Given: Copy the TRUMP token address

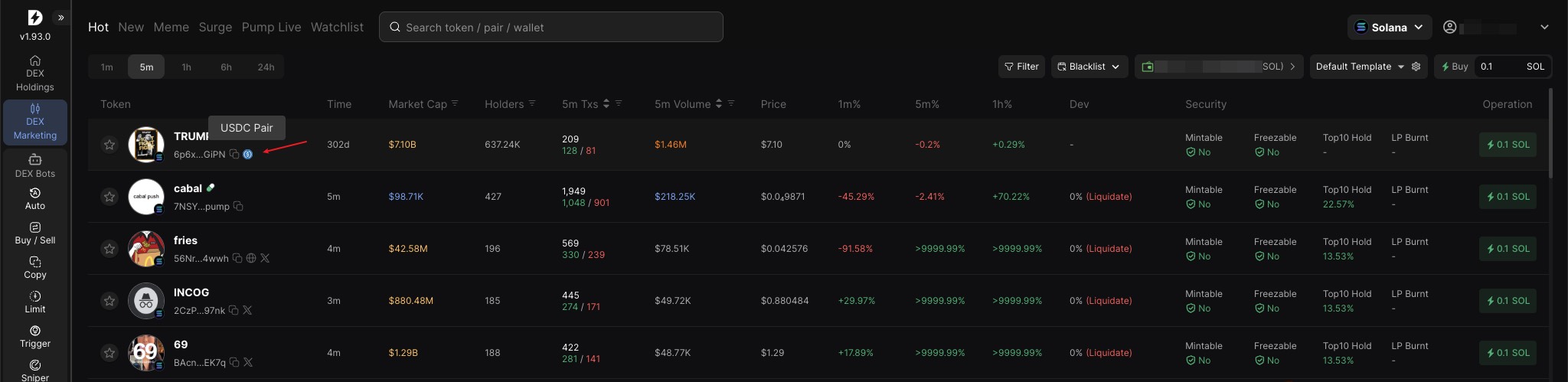Looking at the screenshot, I should coord(234,154).
